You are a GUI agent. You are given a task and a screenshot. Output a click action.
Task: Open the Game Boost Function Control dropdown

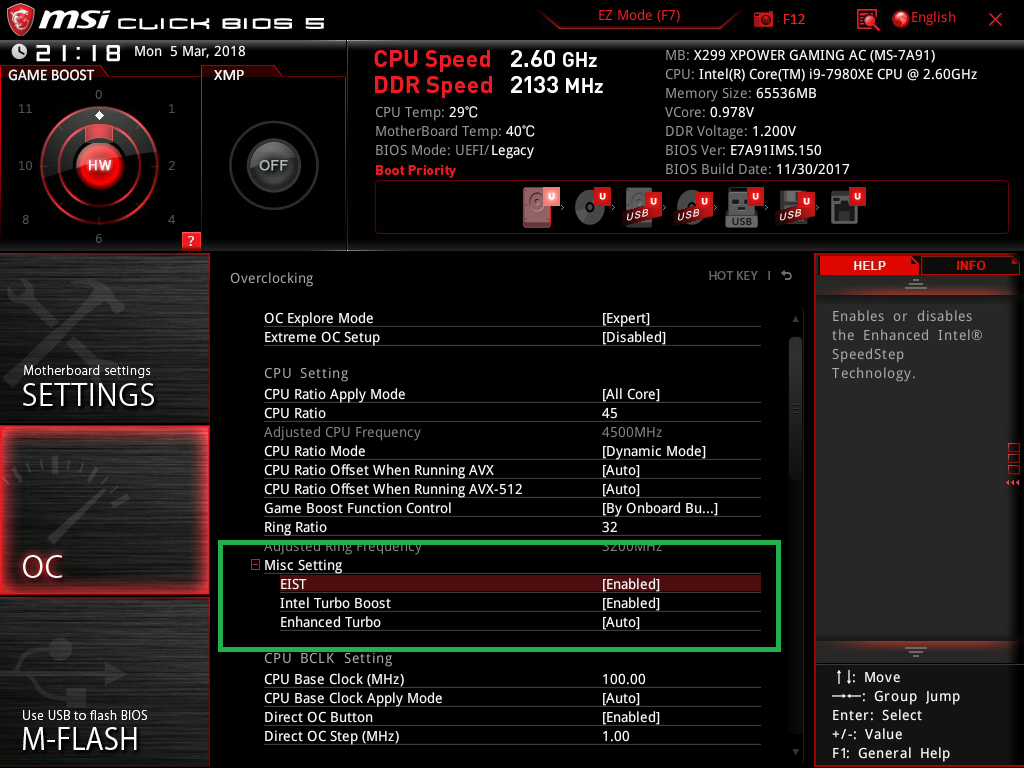pos(660,507)
